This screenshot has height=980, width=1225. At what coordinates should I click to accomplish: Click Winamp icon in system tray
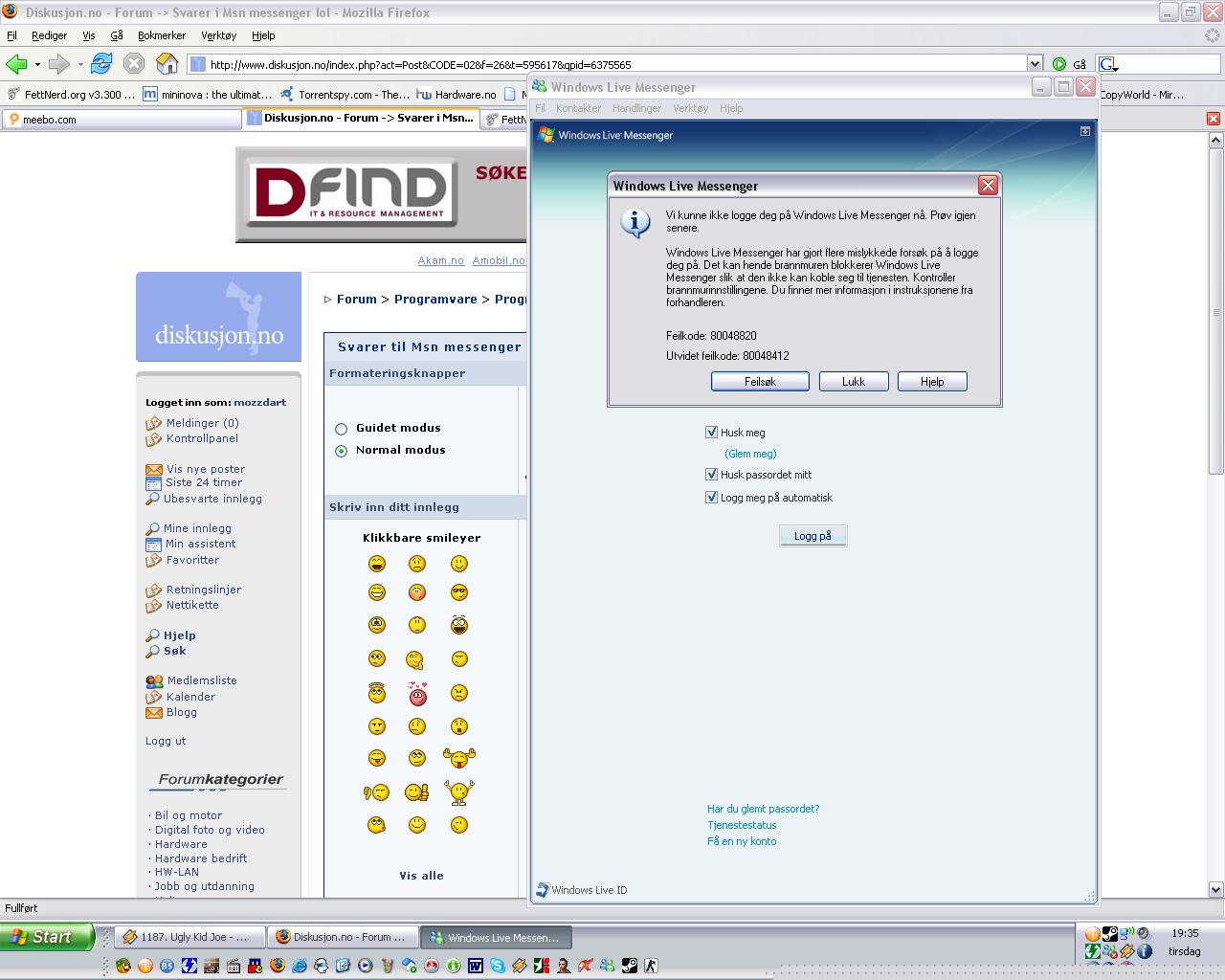tap(1127, 951)
